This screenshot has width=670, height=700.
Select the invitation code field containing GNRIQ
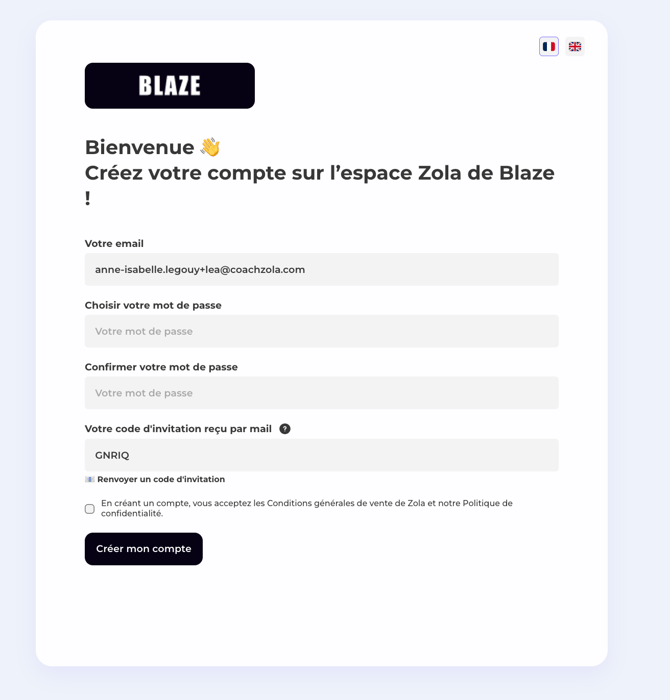tap(321, 455)
